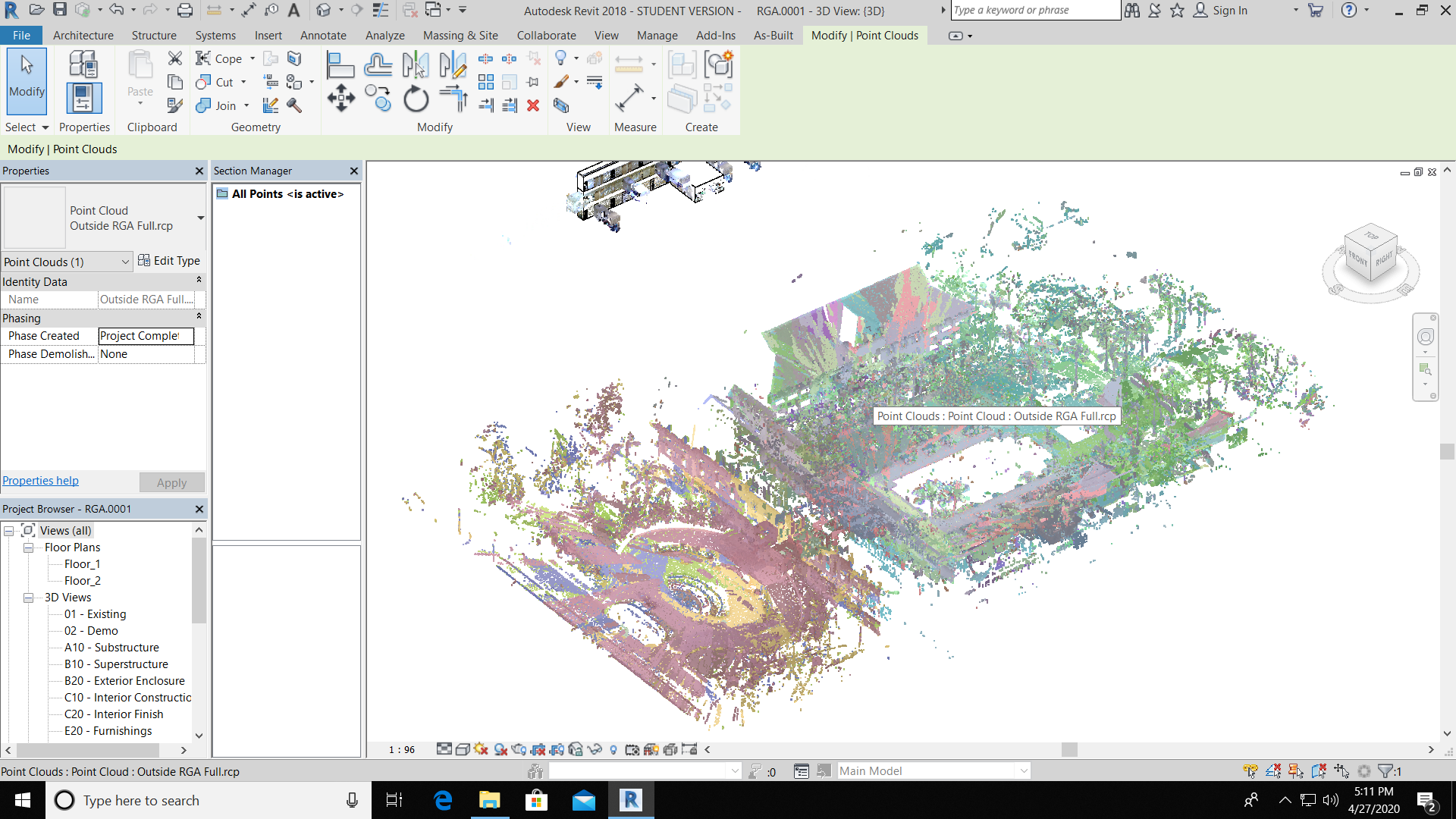Toggle temporary hide/isolate sunglasses icon
Image resolution: width=1456 pixels, height=819 pixels.
point(595,749)
